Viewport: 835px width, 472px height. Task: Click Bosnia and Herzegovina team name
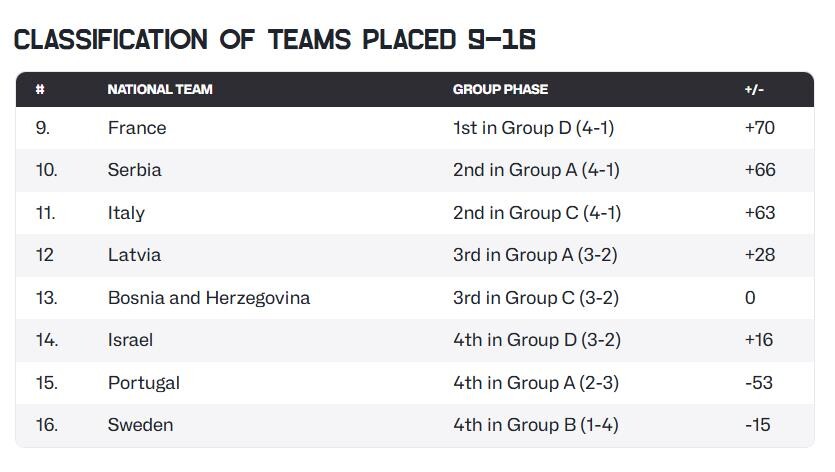(208, 298)
